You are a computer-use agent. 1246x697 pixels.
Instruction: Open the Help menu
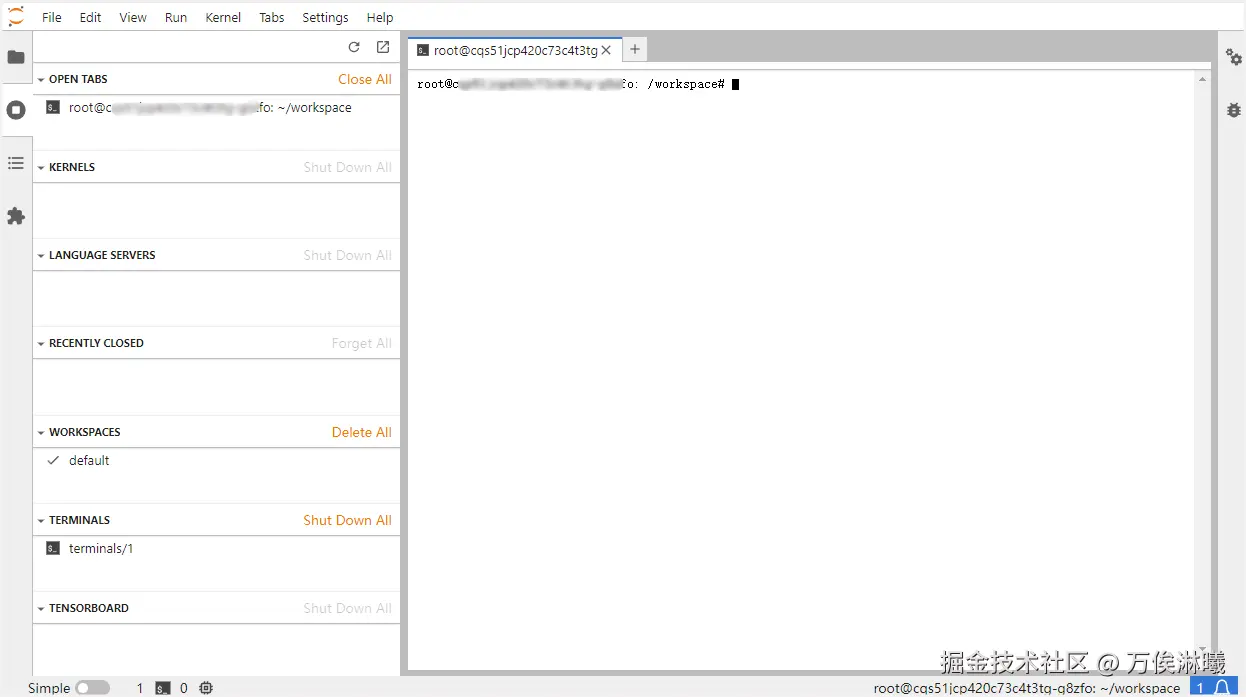tap(380, 17)
